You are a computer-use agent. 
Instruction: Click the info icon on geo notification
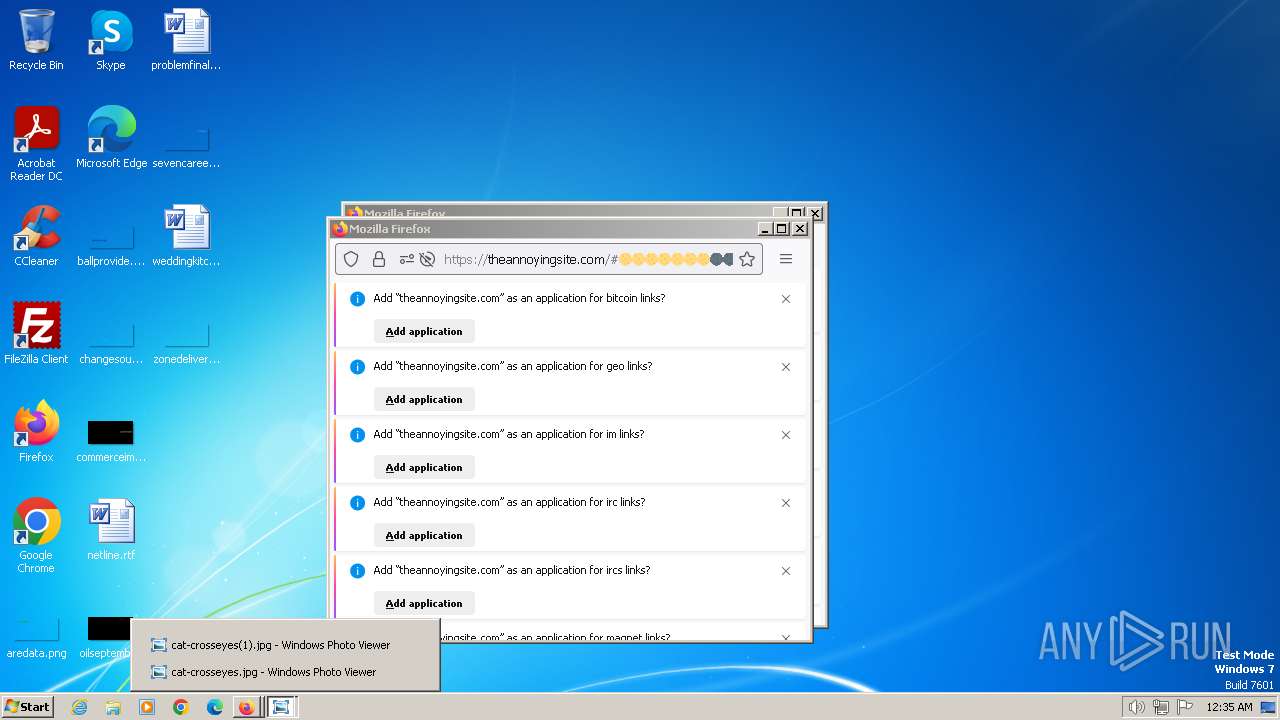pos(357,367)
